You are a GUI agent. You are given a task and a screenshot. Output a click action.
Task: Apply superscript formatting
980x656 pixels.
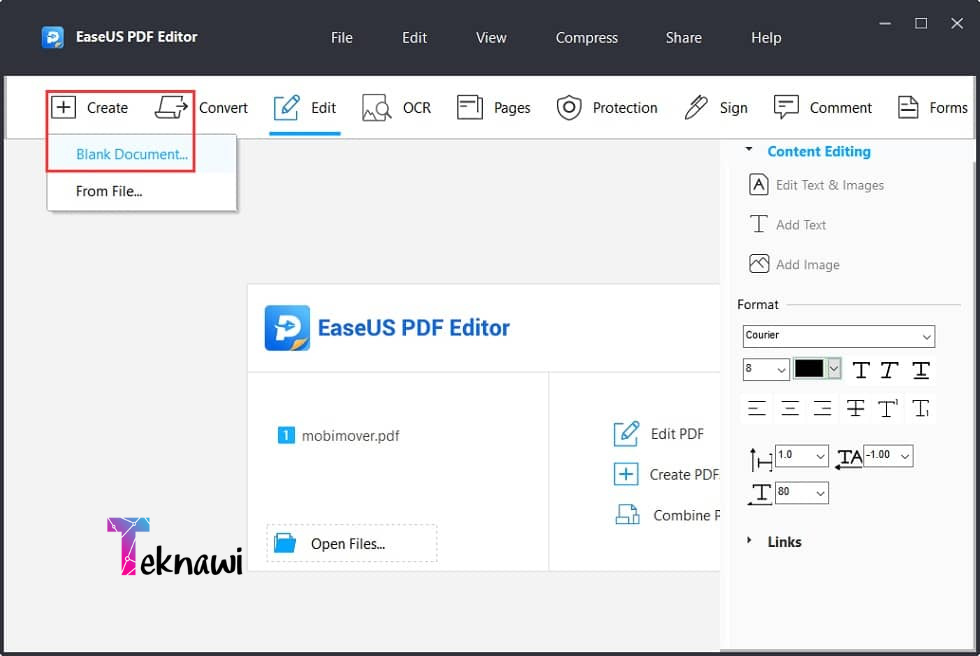click(888, 409)
